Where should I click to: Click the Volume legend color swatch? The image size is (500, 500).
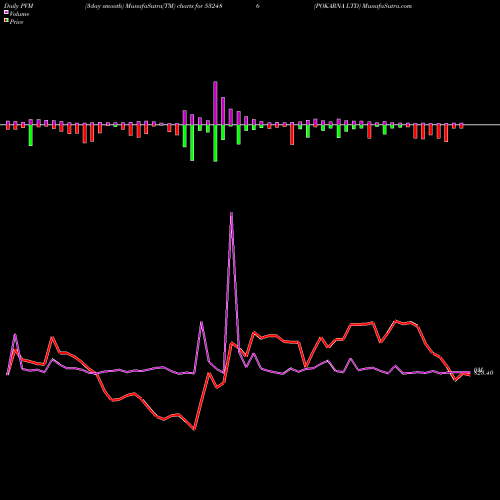(6, 13)
